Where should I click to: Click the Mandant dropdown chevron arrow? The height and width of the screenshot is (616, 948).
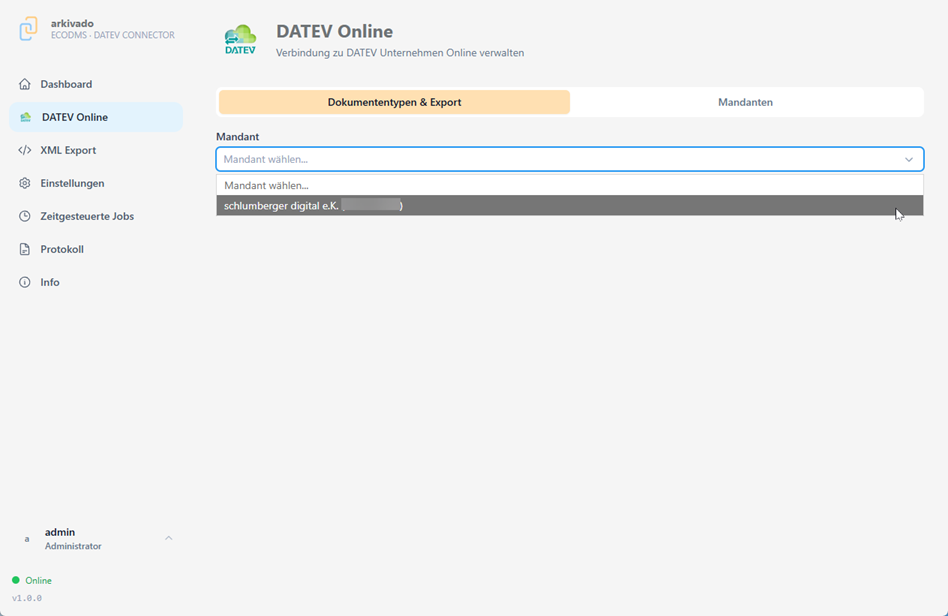(909, 160)
